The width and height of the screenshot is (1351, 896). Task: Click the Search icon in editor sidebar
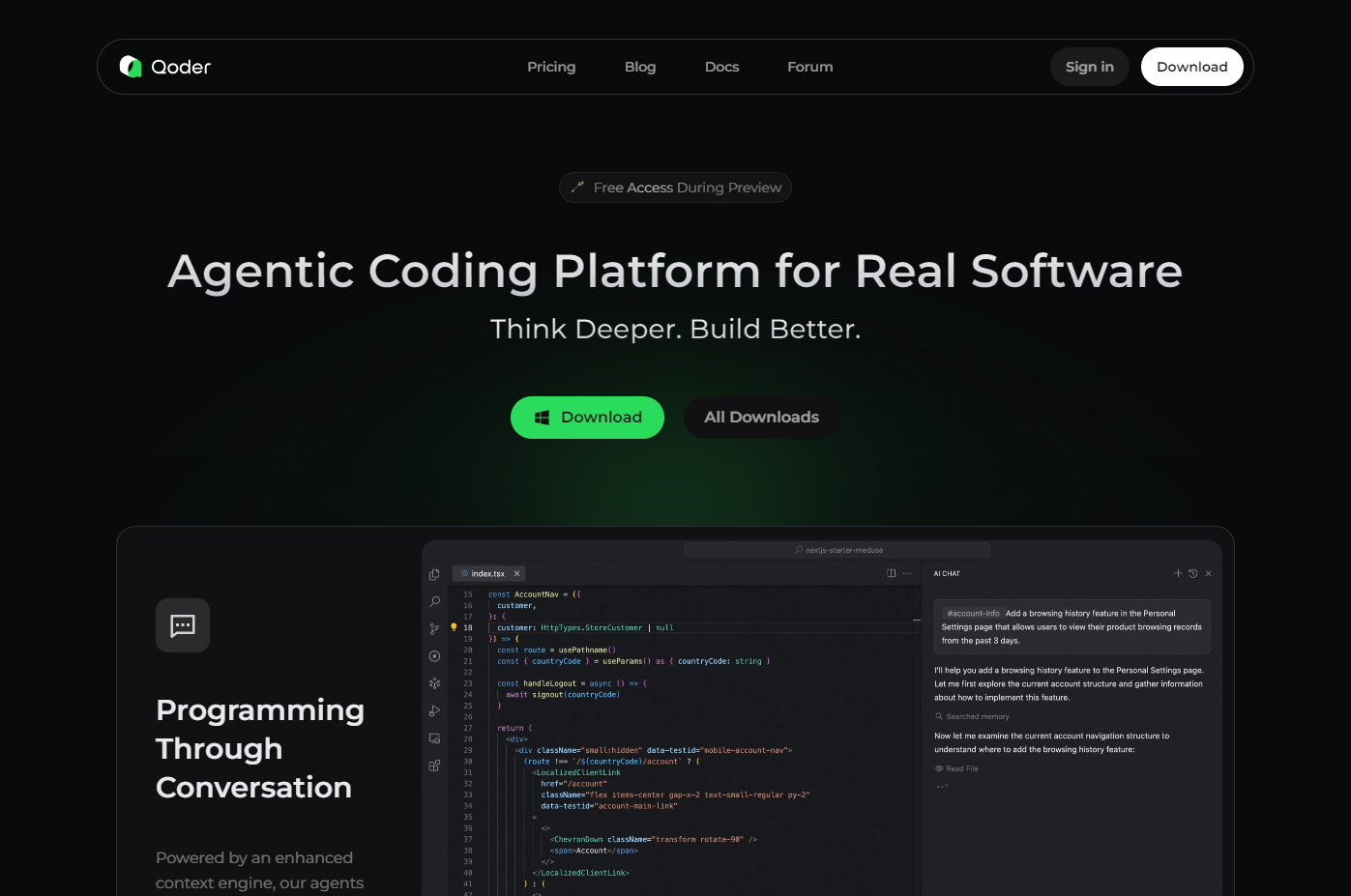(434, 601)
